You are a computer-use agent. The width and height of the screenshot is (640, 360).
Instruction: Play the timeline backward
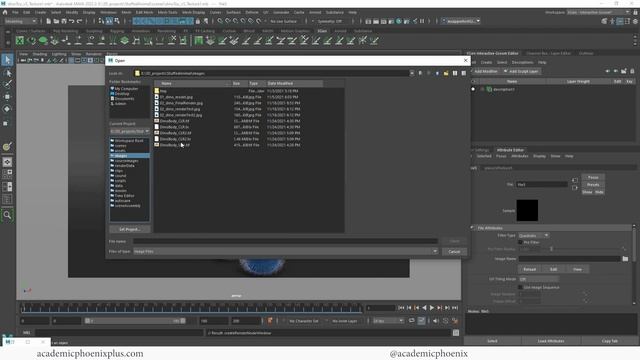click(x=424, y=308)
